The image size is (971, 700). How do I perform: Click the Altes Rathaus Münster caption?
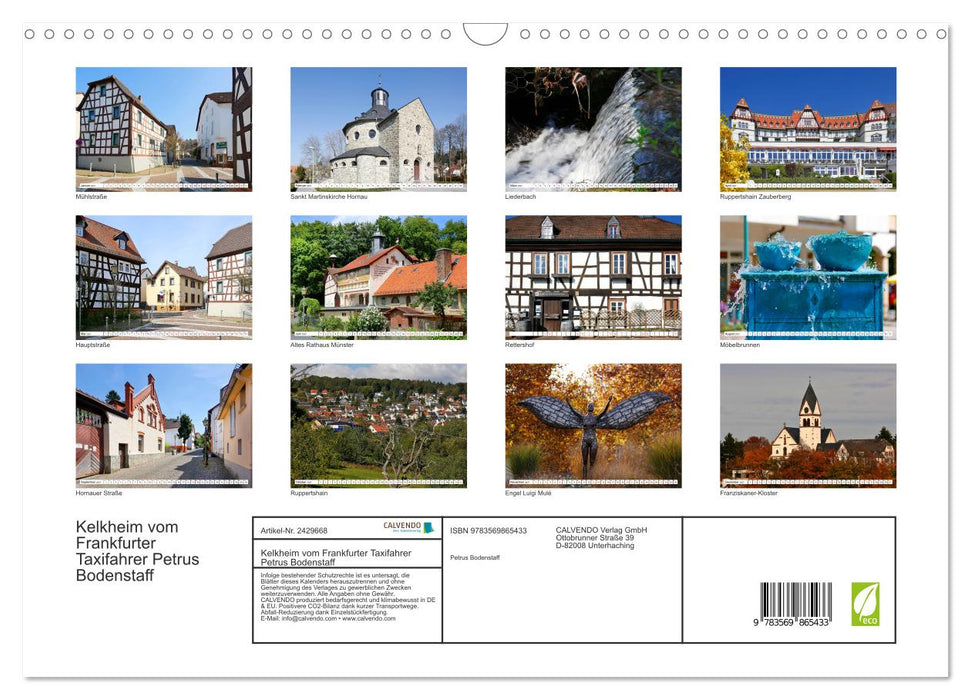(x=322, y=345)
